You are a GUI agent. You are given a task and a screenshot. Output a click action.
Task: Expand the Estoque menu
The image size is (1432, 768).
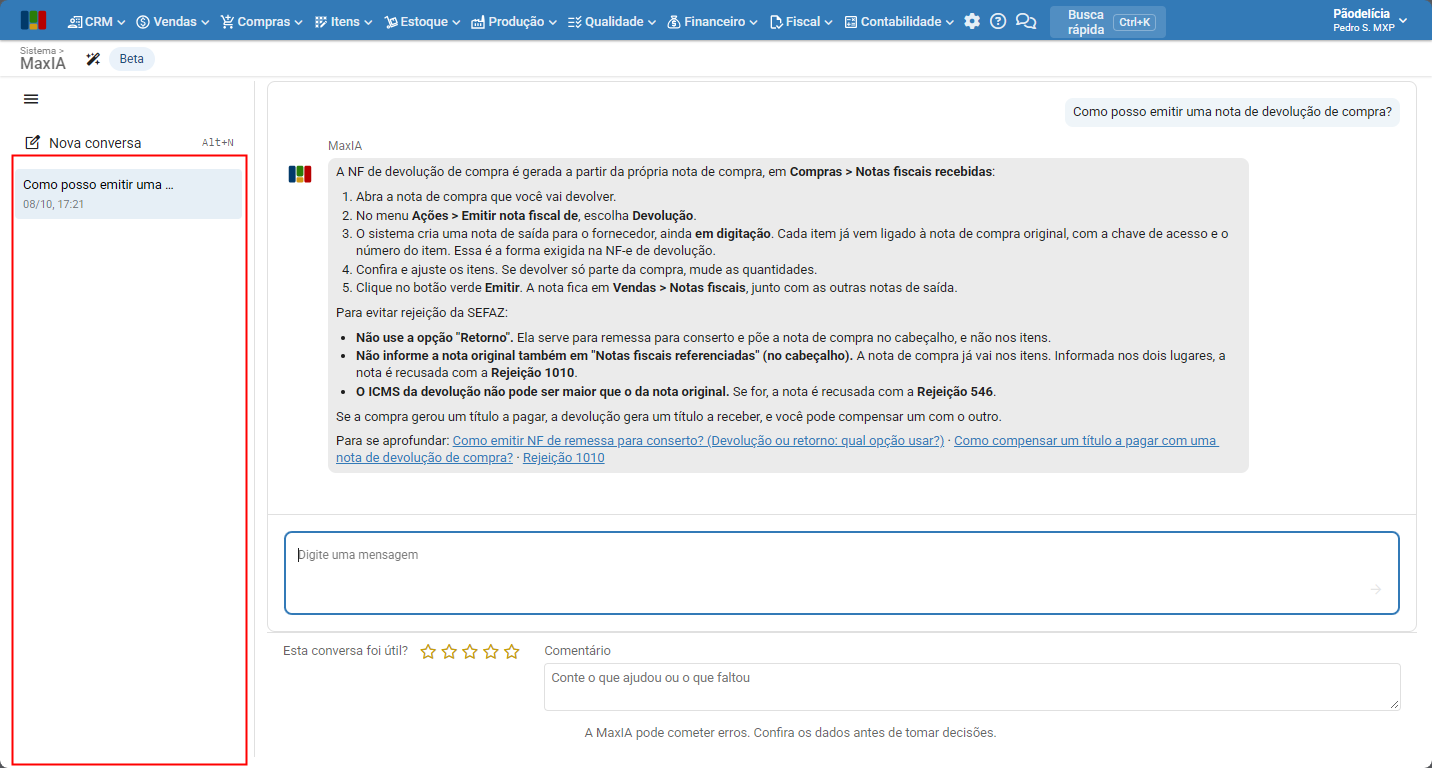point(422,21)
